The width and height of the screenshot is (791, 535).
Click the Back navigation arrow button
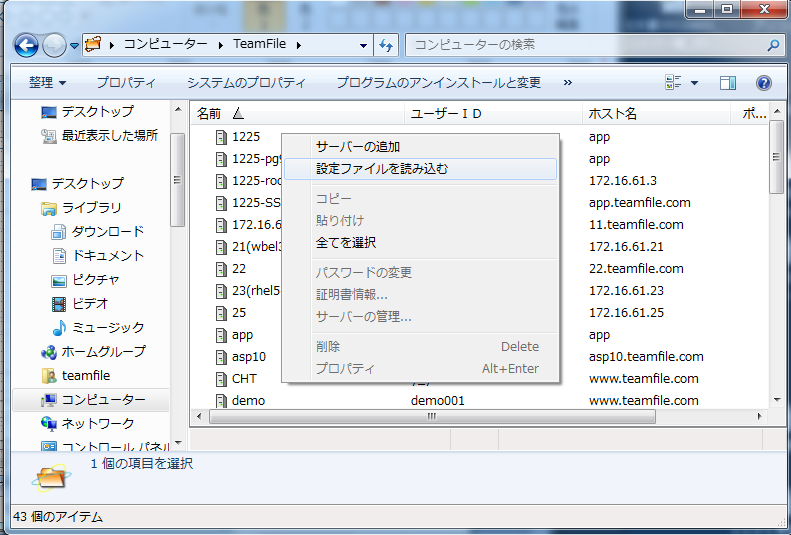click(x=27, y=45)
